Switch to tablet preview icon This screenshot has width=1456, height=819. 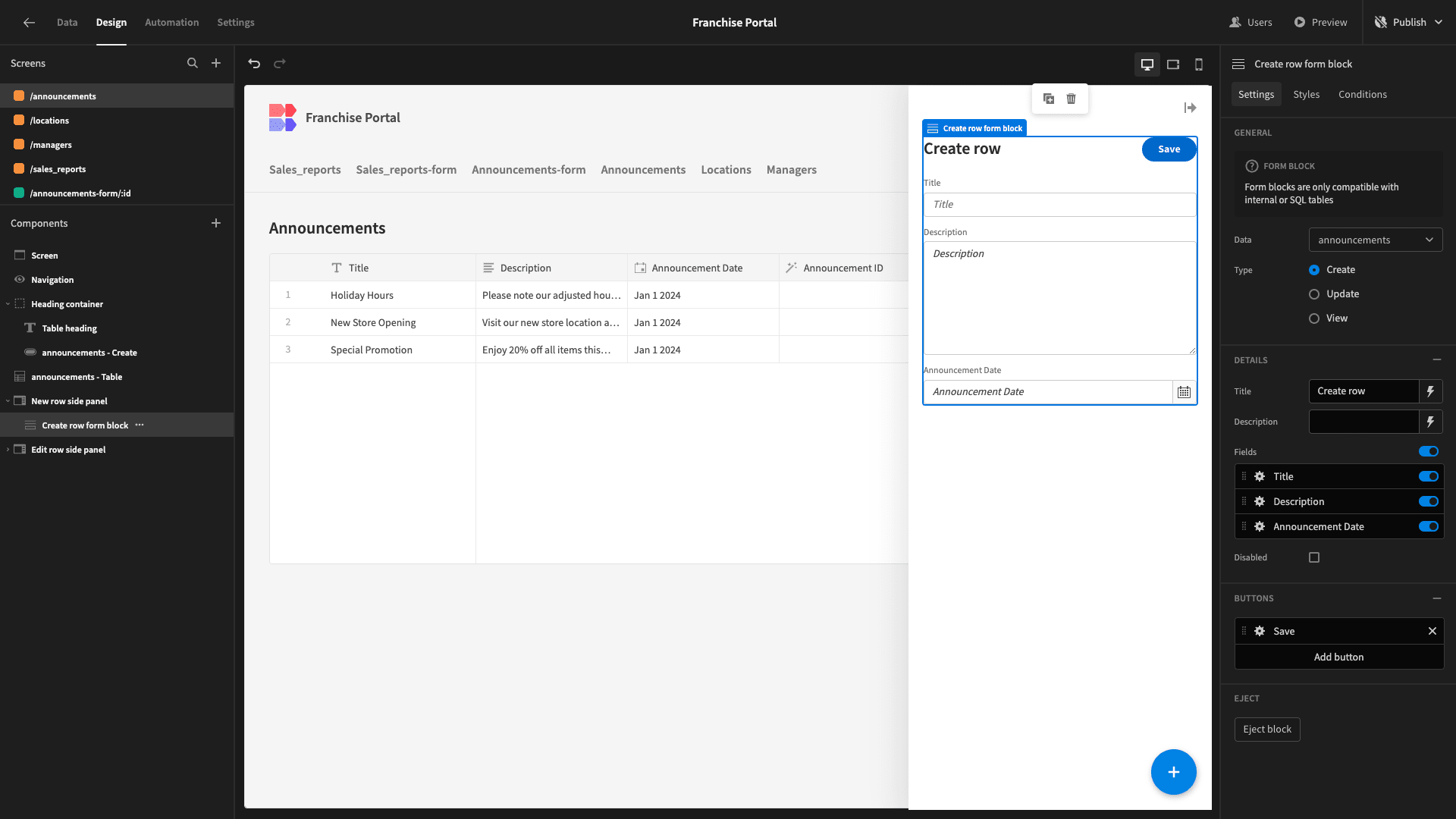pos(1173,64)
